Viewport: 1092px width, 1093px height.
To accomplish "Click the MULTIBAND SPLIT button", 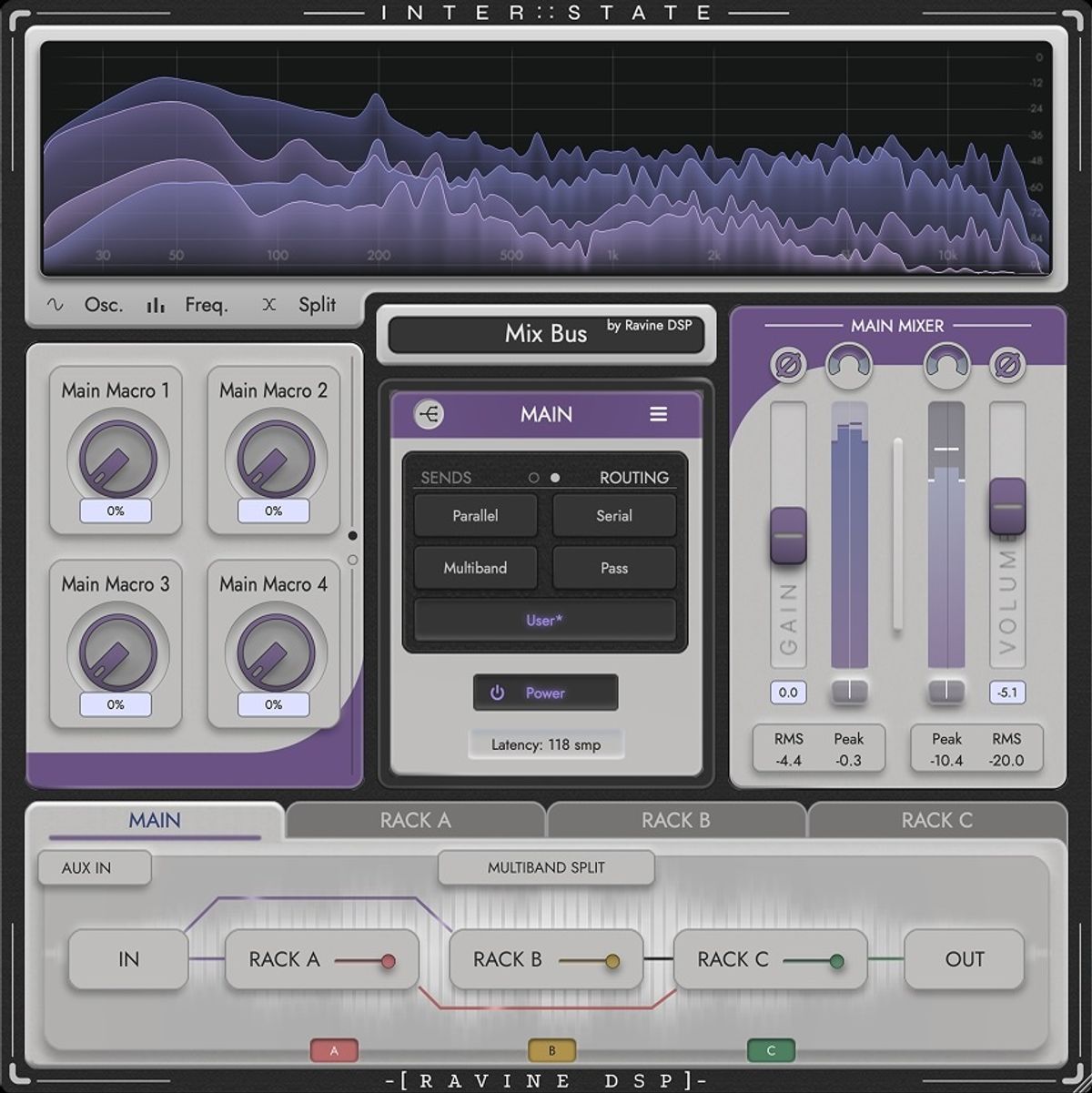I will click(x=546, y=868).
